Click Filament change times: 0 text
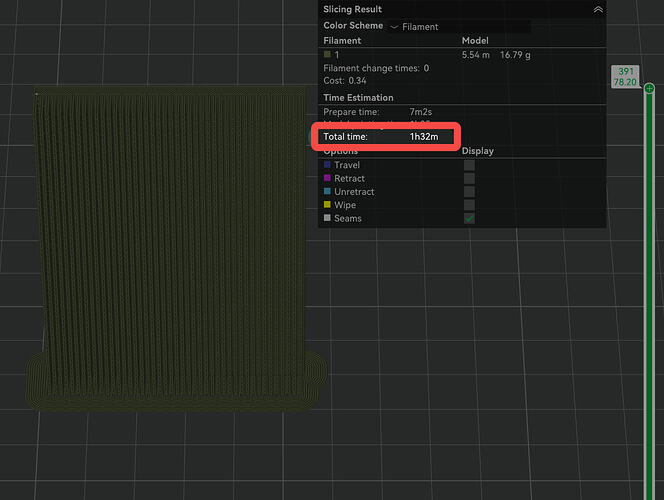This screenshot has height=500, width=664. pos(376,68)
